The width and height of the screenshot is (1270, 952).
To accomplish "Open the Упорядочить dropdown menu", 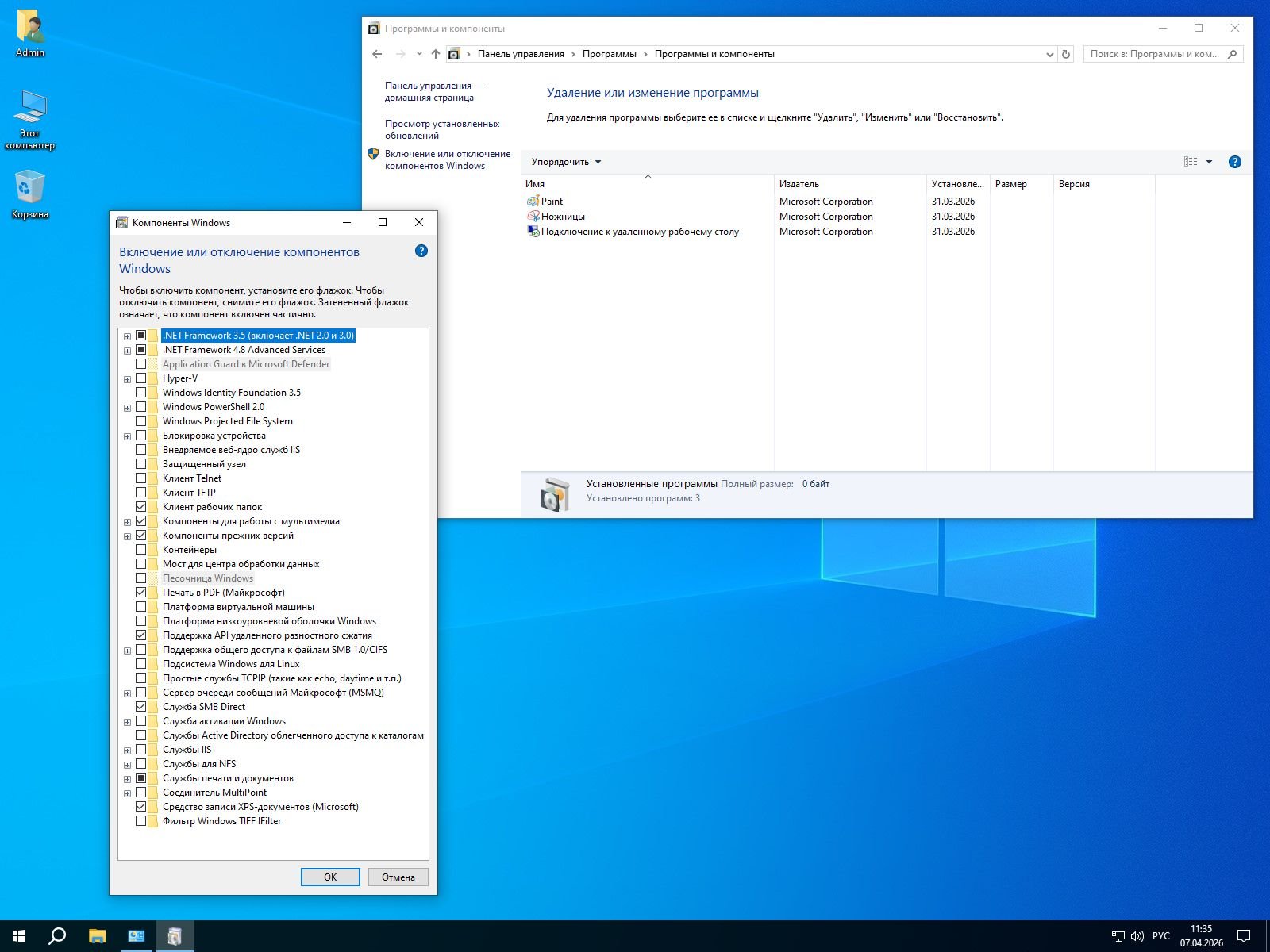I will 566,162.
